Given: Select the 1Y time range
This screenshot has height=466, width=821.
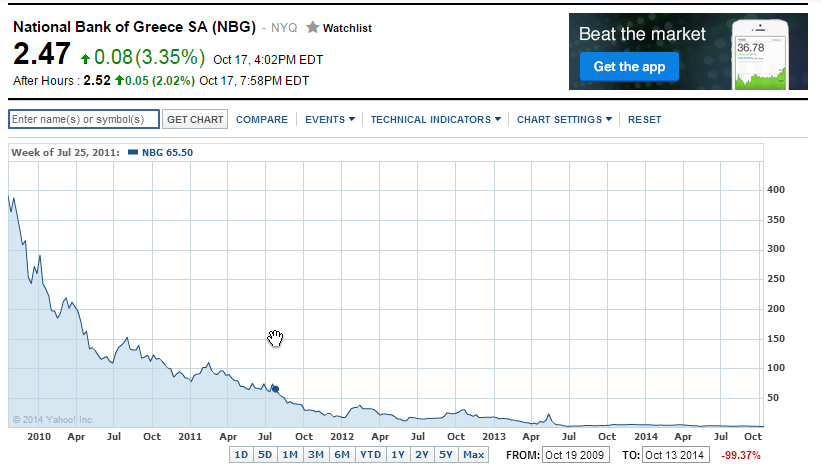Looking at the screenshot, I should pyautogui.click(x=398, y=454).
